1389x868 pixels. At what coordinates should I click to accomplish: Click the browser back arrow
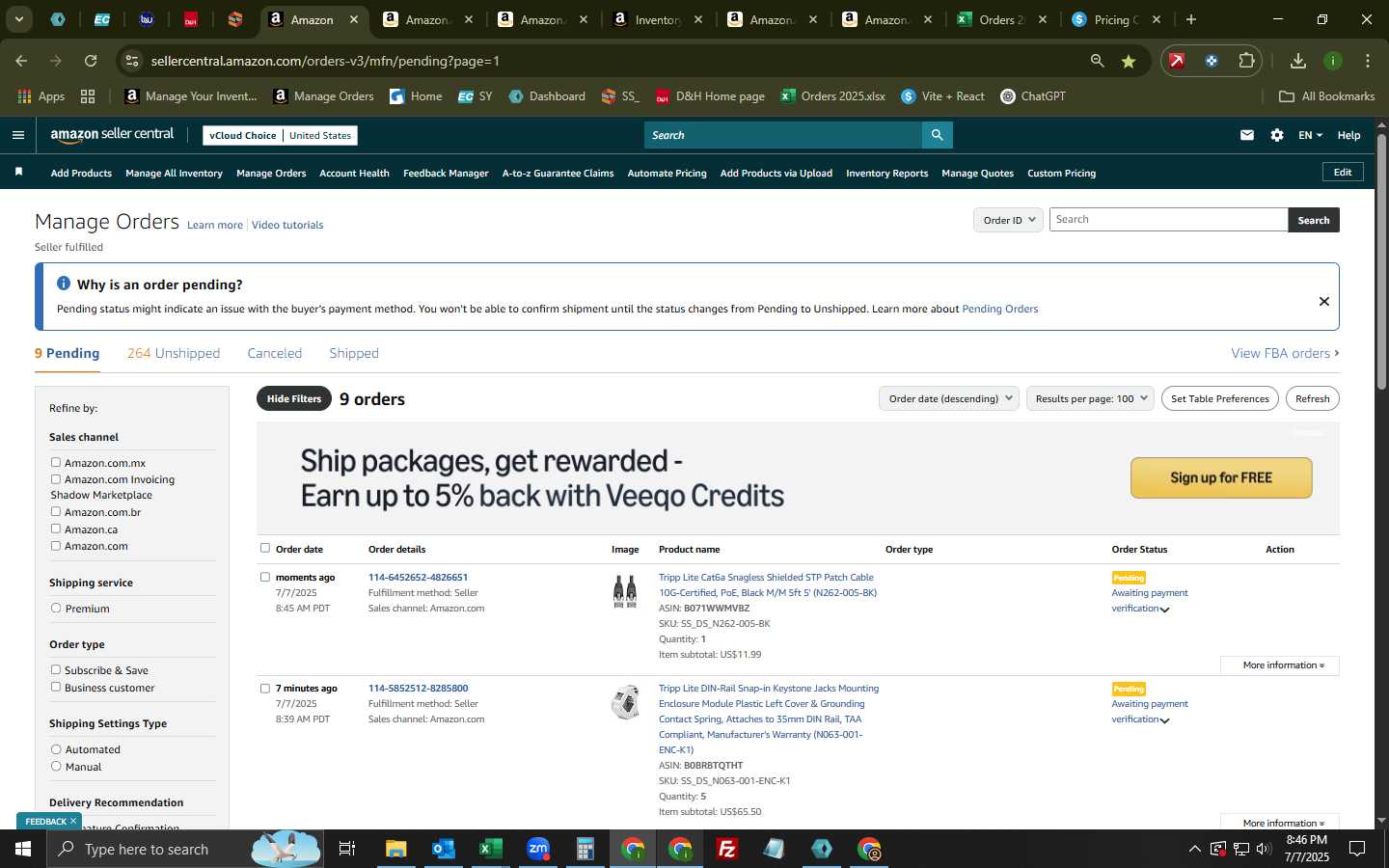click(21, 61)
